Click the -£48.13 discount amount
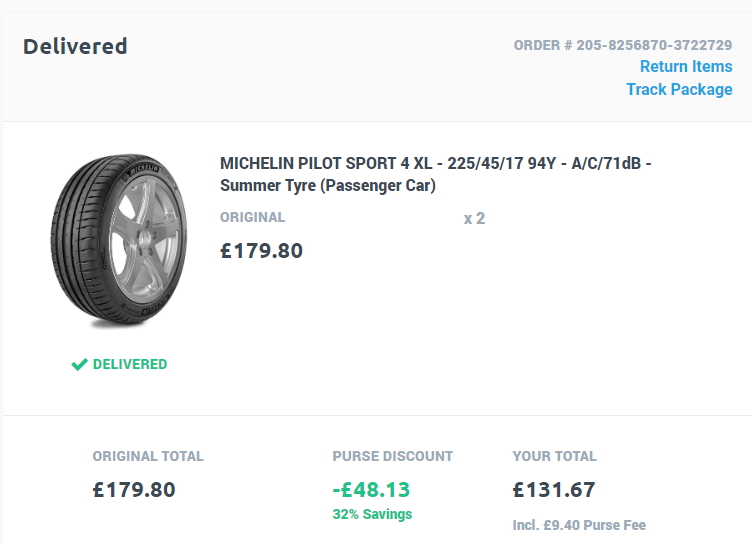Image resolution: width=752 pixels, height=544 pixels. pos(371,490)
